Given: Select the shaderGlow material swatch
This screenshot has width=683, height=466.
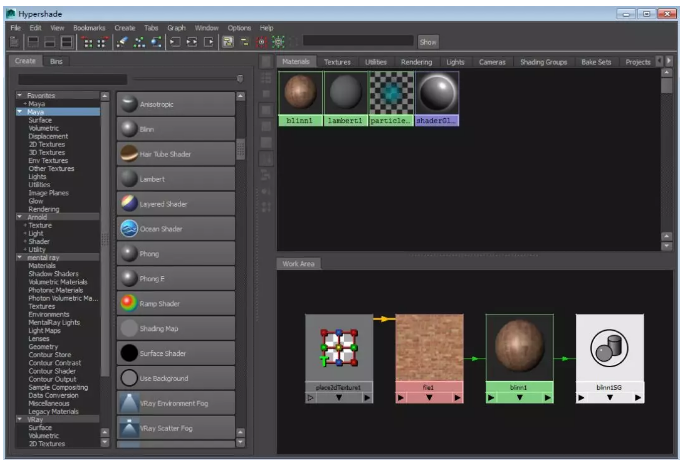Looking at the screenshot, I should point(436,98).
